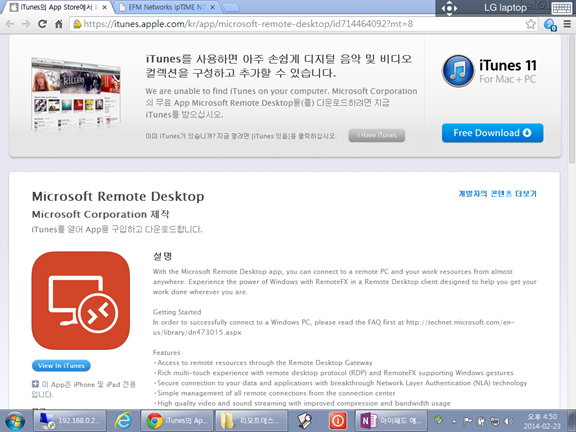Open the OneNote taskbar window
The image size is (576, 432).
coord(391,421)
